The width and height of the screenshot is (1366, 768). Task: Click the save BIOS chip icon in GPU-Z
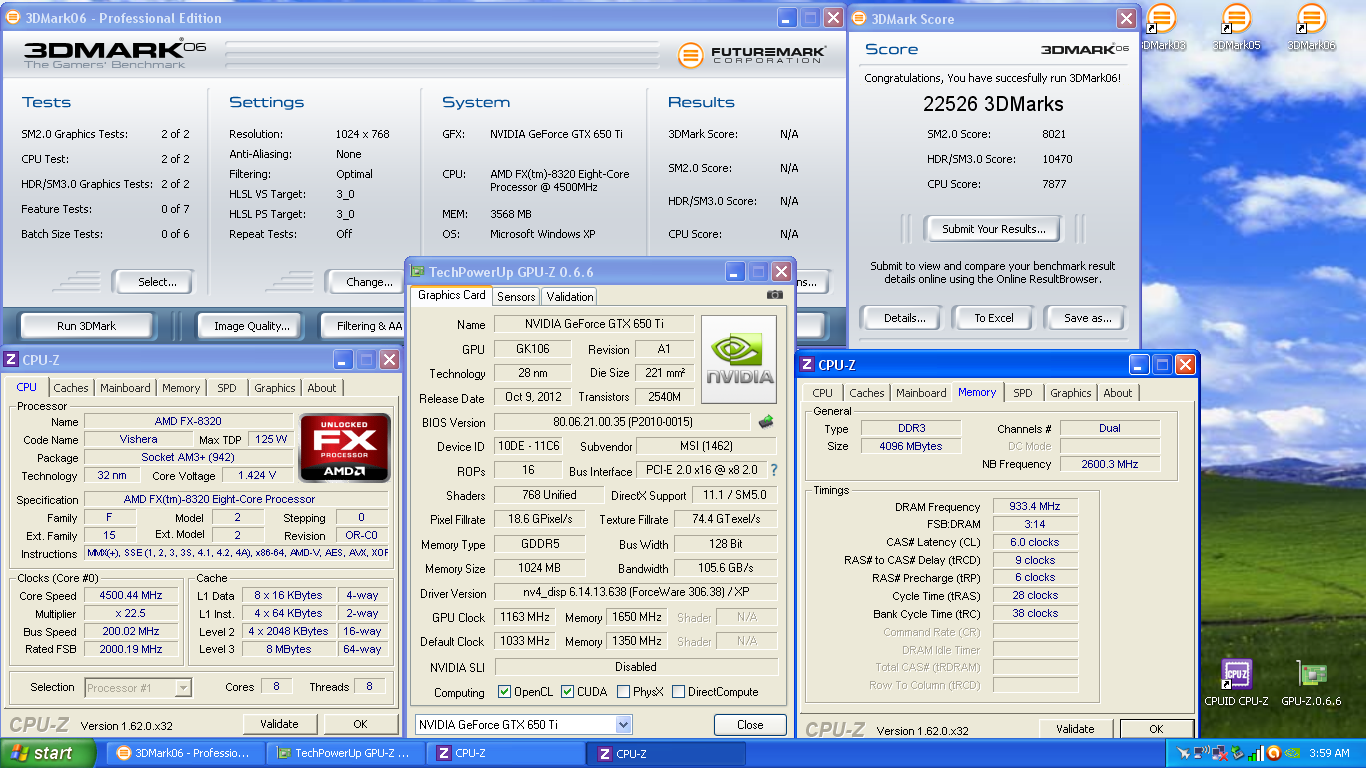(767, 421)
